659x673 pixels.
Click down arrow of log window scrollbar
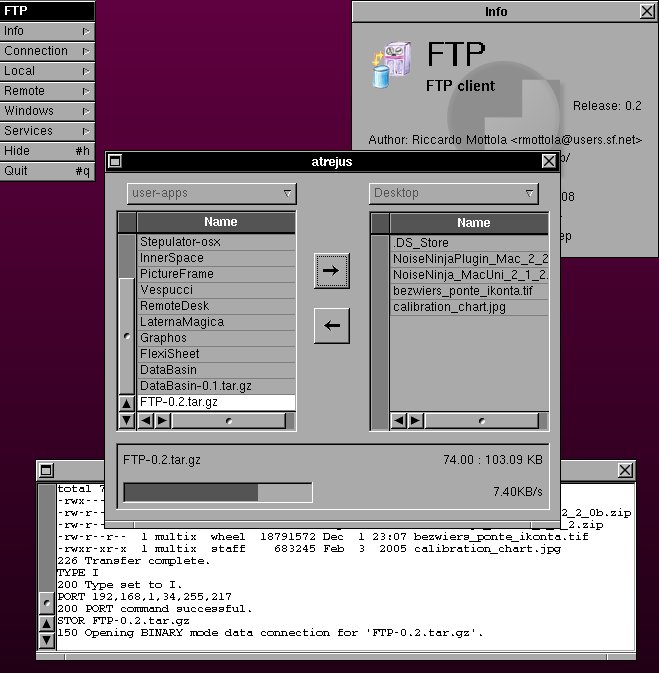coord(46,640)
